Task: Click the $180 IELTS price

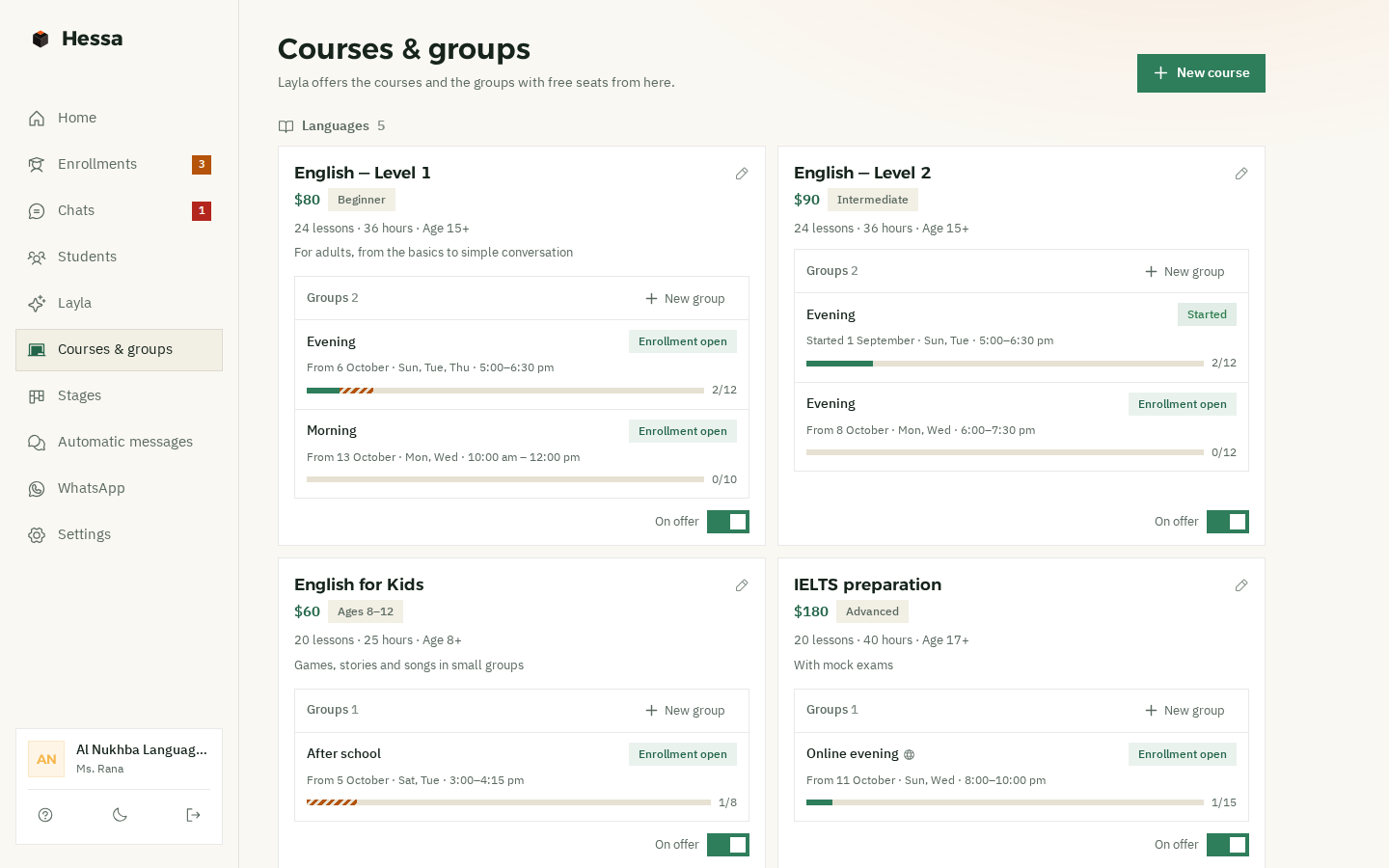Action: point(811,611)
